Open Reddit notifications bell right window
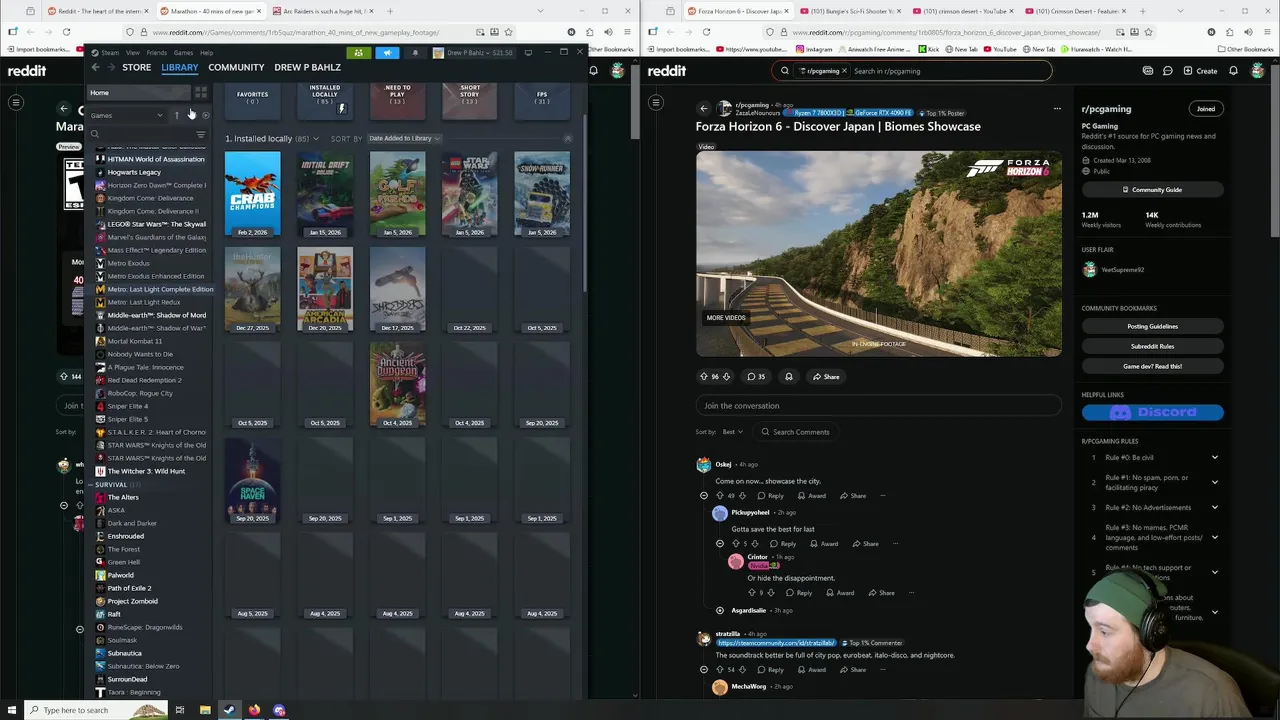Screen dimensions: 1280x720 (x=1233, y=71)
